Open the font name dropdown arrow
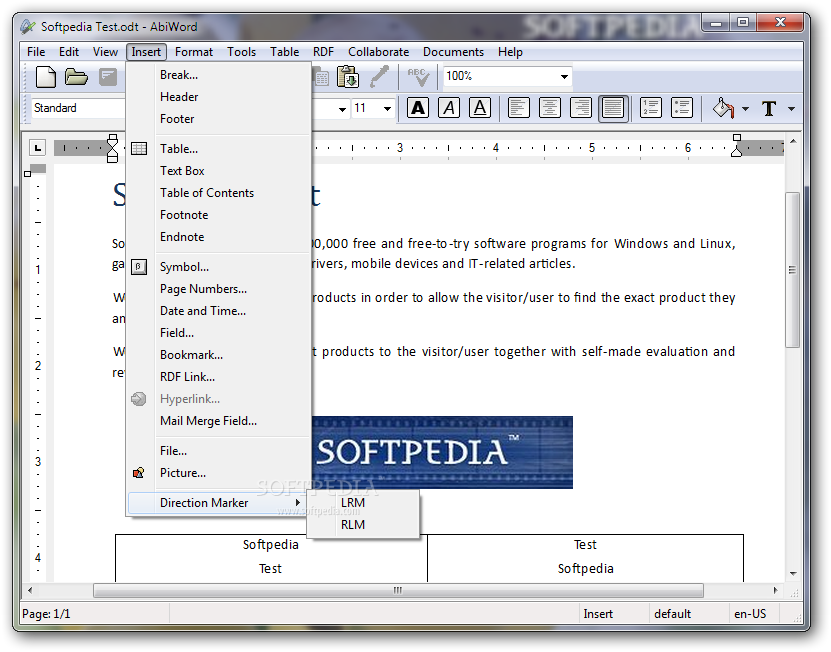This screenshot has height=652, width=831. pos(342,109)
